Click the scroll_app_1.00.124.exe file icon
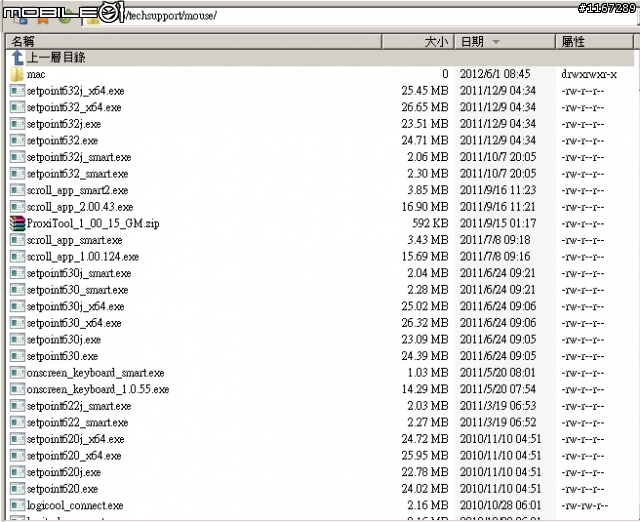The image size is (640, 522). point(17,257)
